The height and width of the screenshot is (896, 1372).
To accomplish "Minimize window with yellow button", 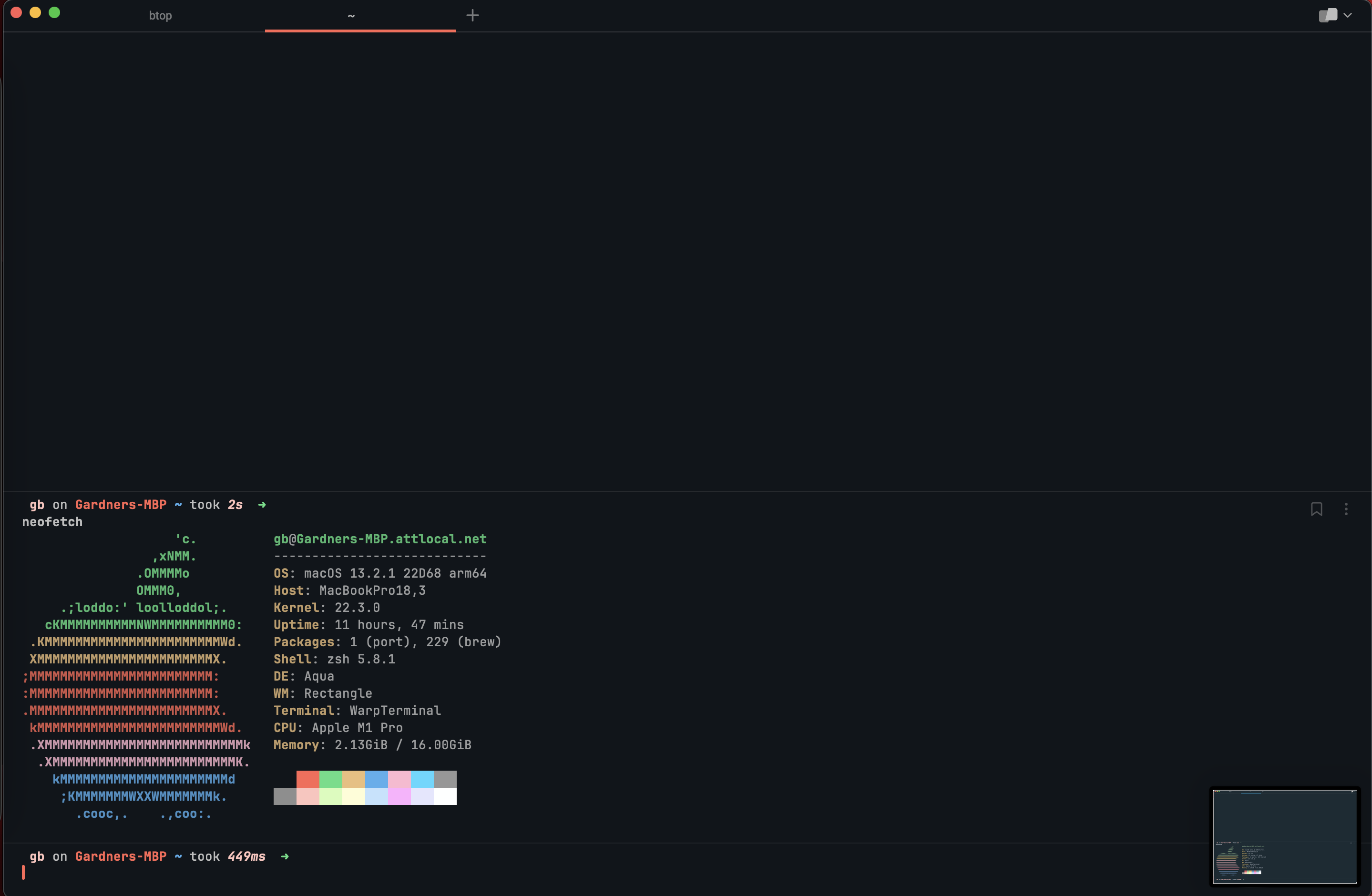I will pos(35,13).
